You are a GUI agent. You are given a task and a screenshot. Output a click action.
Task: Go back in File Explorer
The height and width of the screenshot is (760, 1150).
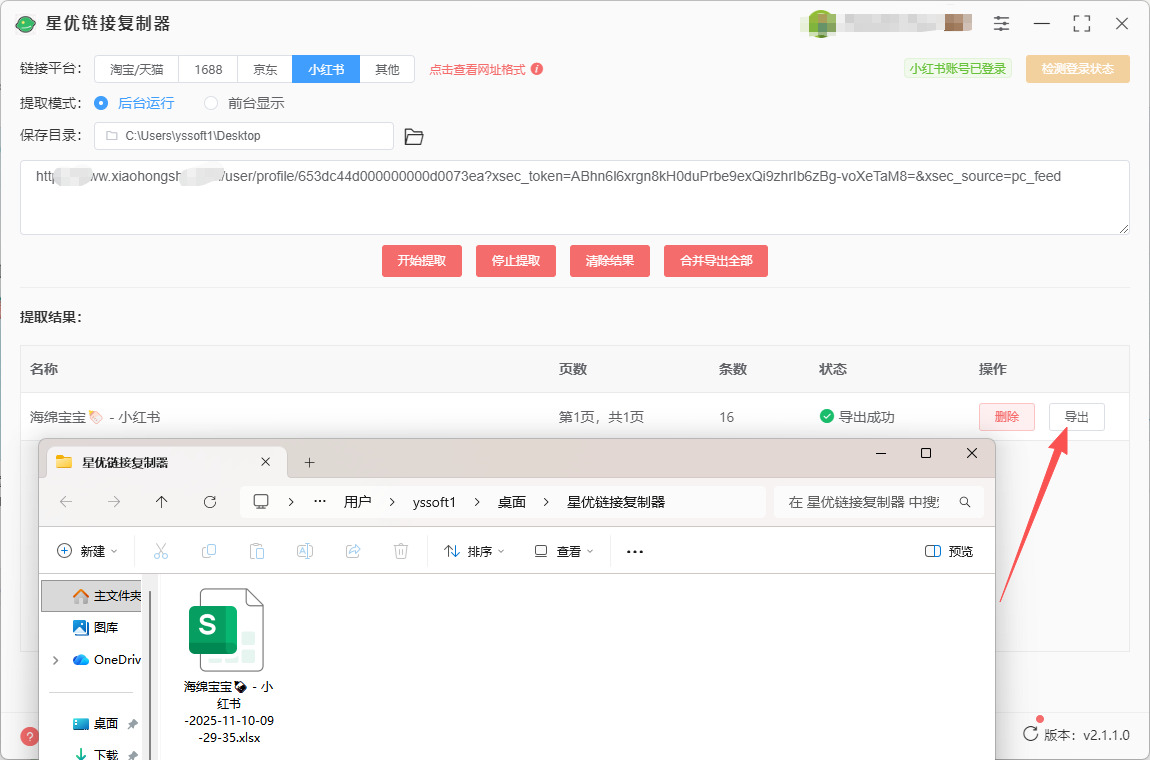(66, 502)
